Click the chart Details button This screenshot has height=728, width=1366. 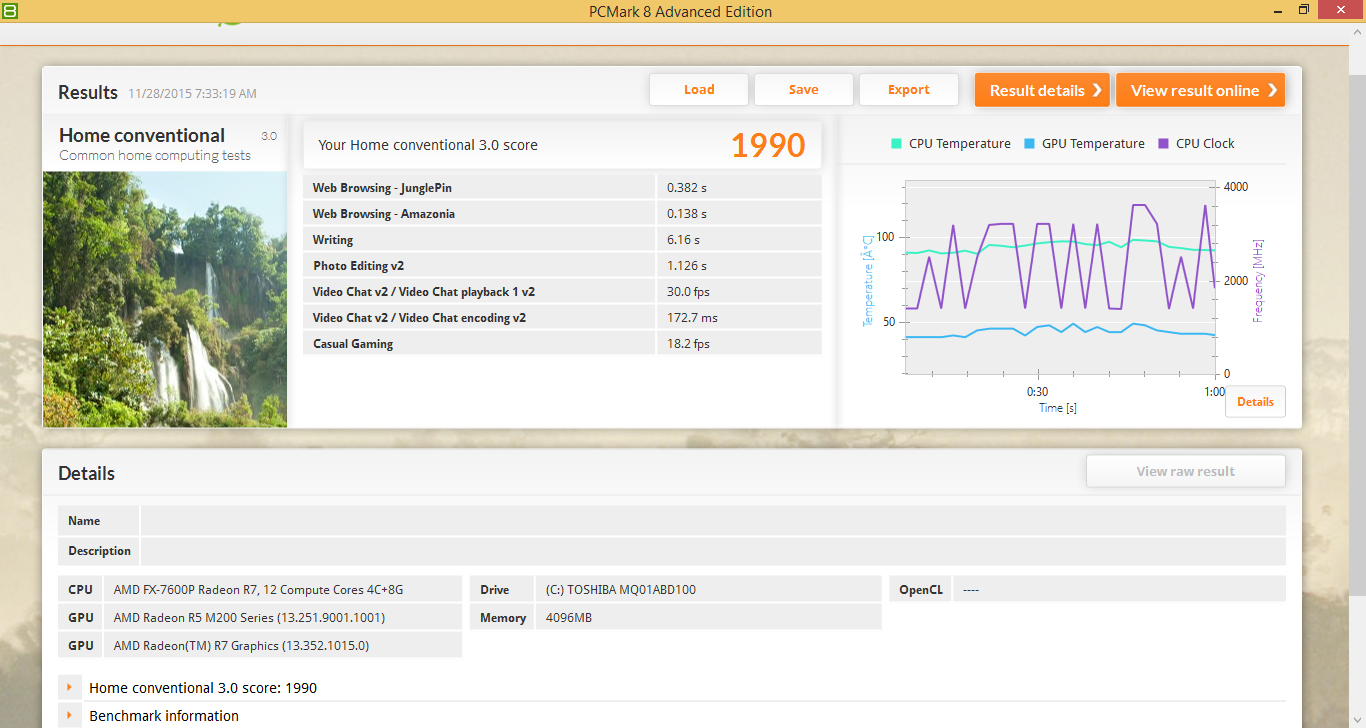pyautogui.click(x=1255, y=402)
